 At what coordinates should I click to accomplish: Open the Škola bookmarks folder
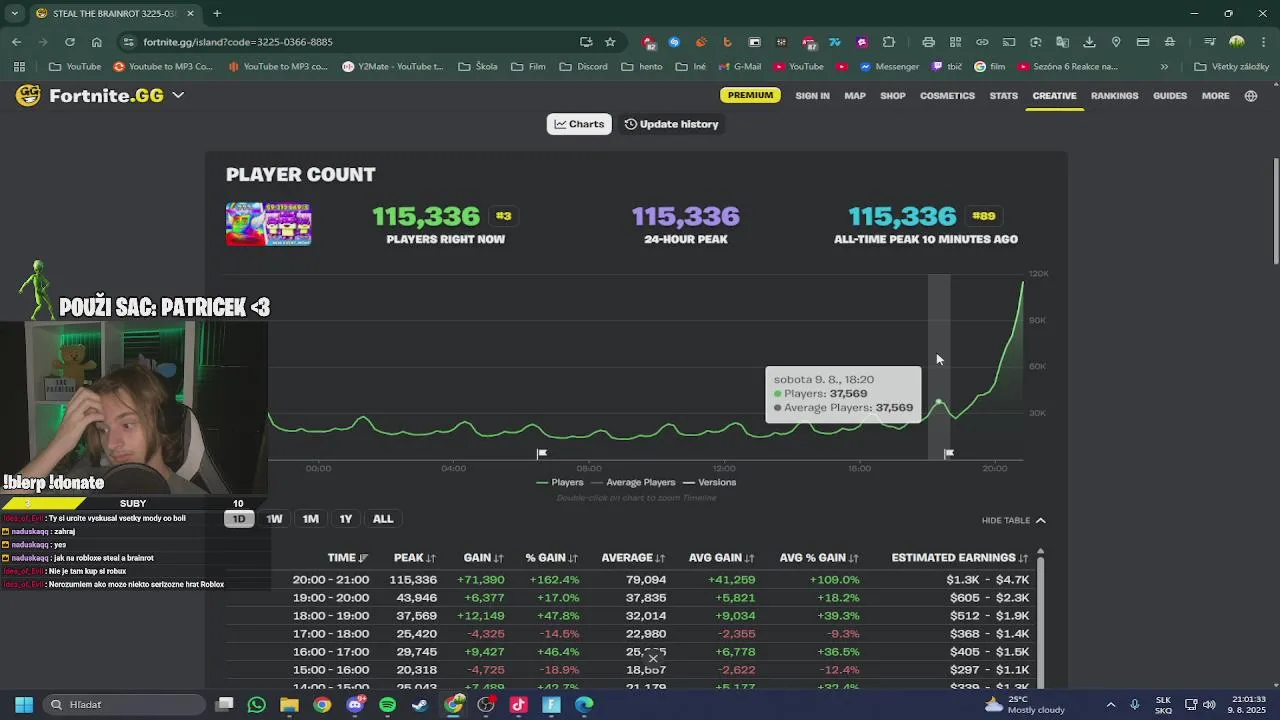tap(478, 67)
